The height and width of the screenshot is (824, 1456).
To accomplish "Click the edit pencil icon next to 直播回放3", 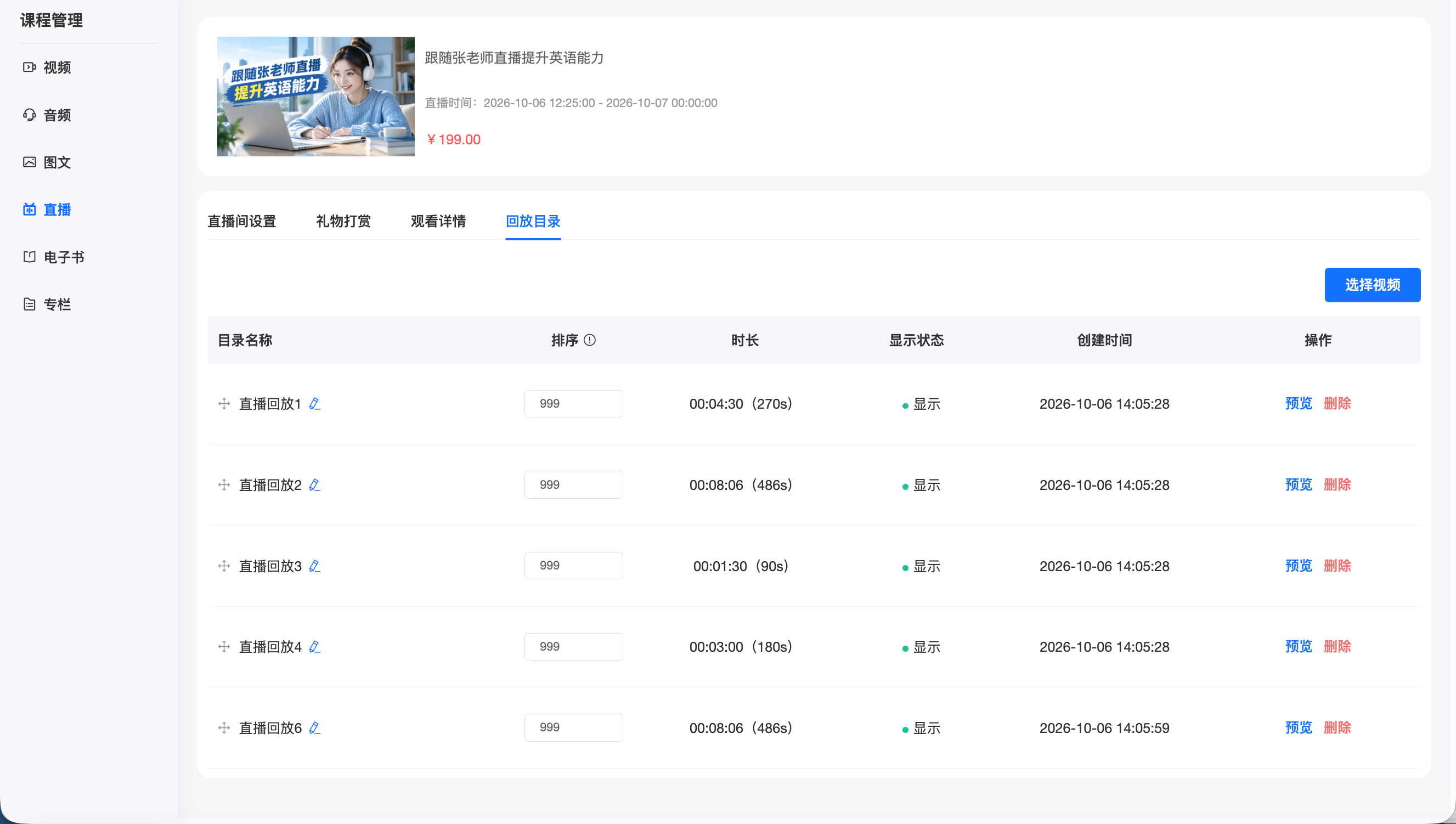I will [315, 566].
